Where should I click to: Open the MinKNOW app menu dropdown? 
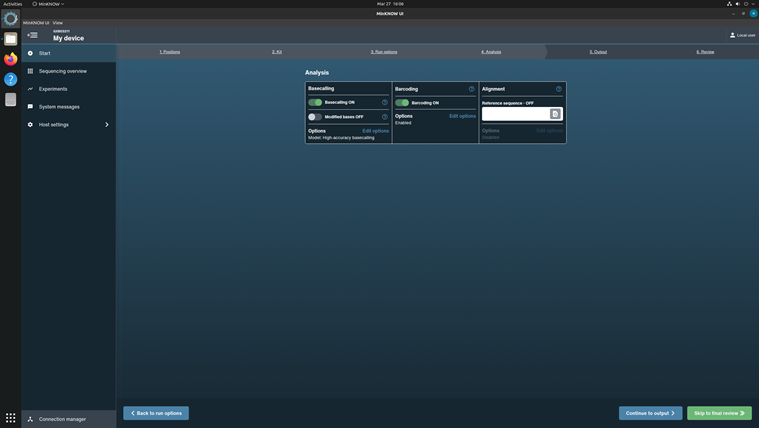48,4
